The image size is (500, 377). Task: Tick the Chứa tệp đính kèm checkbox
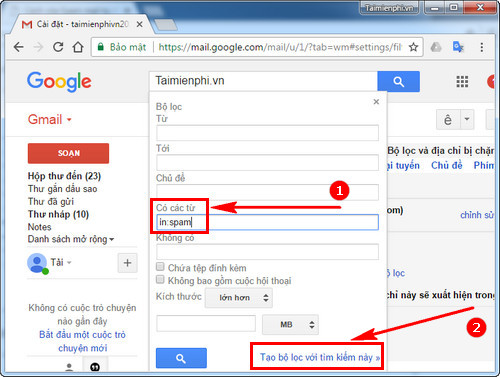(160, 267)
